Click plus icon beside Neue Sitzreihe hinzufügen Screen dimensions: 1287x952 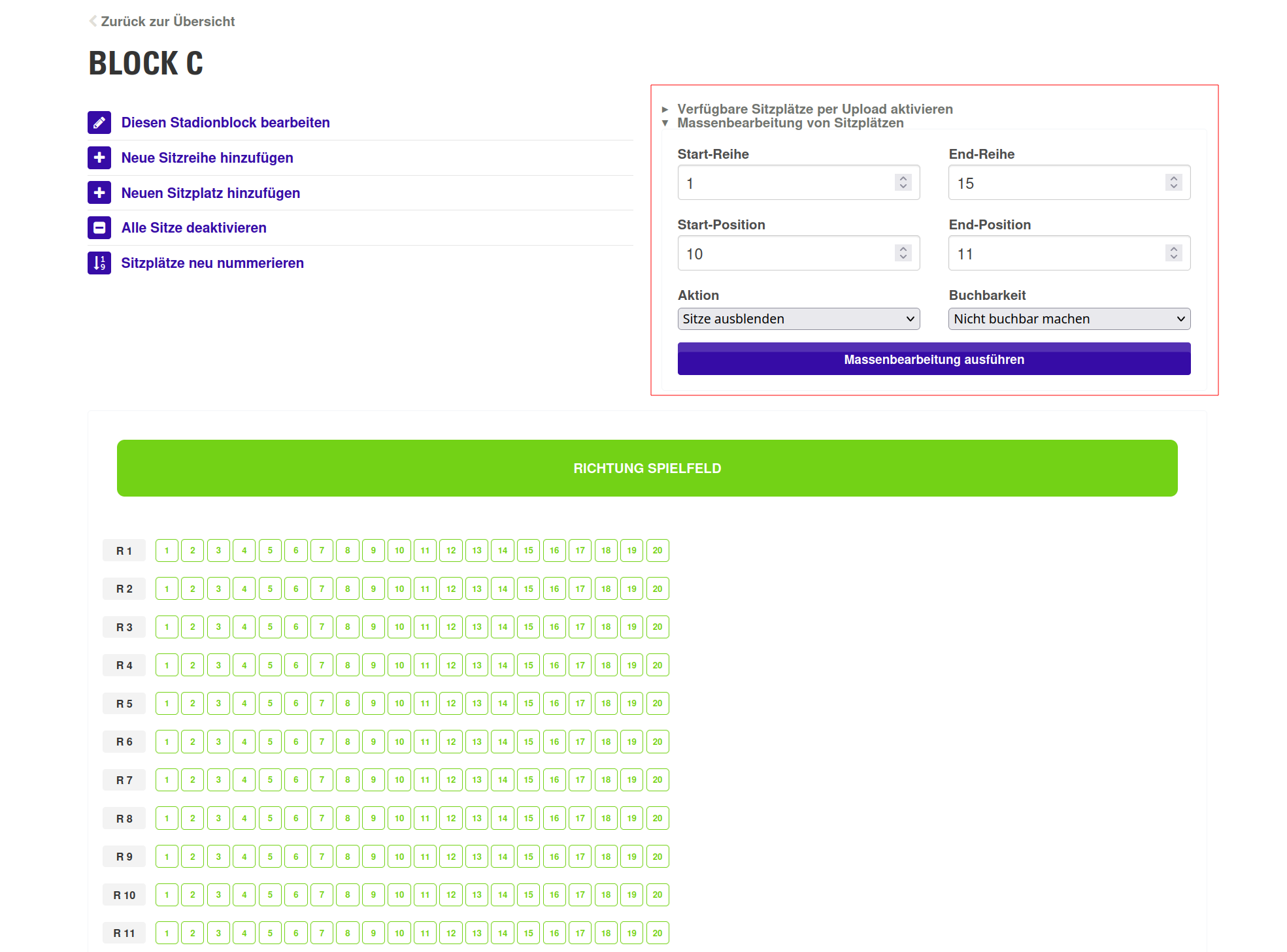coord(99,157)
